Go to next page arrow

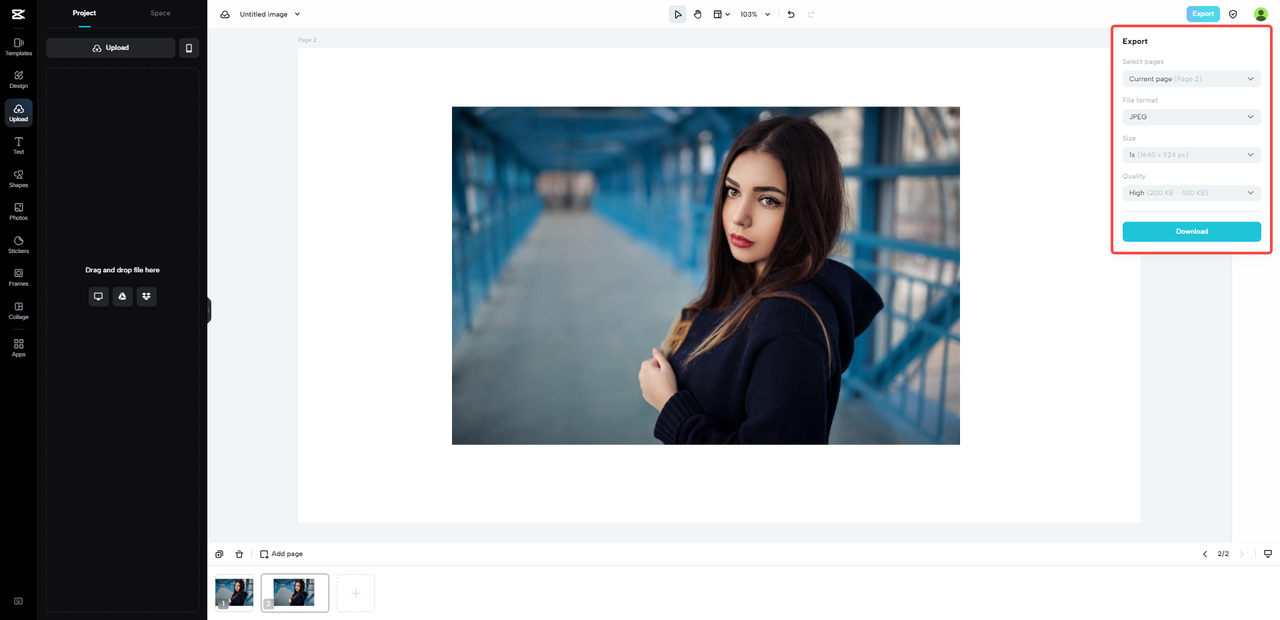point(1242,554)
